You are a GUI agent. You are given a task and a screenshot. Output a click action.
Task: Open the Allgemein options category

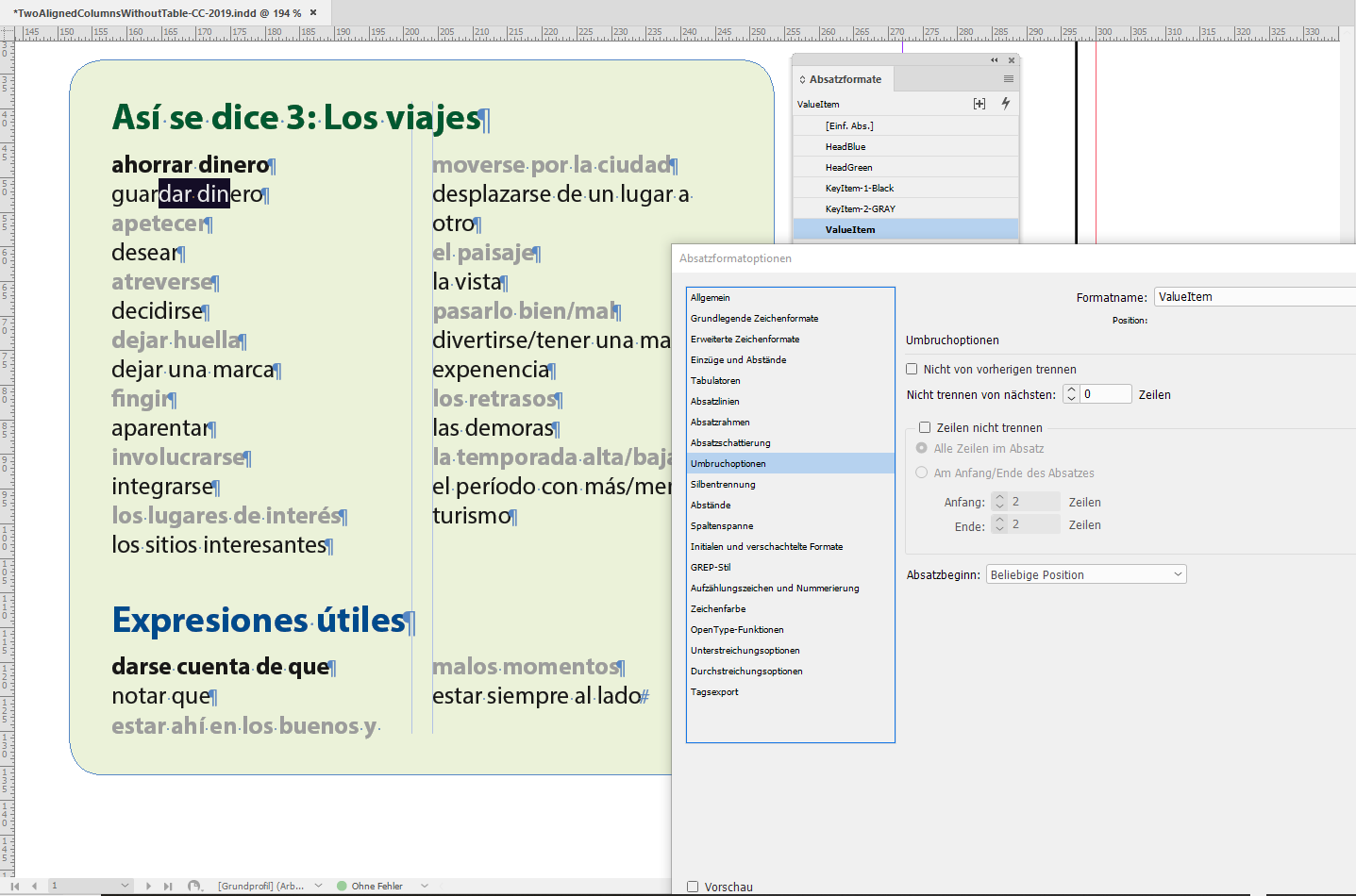791,297
